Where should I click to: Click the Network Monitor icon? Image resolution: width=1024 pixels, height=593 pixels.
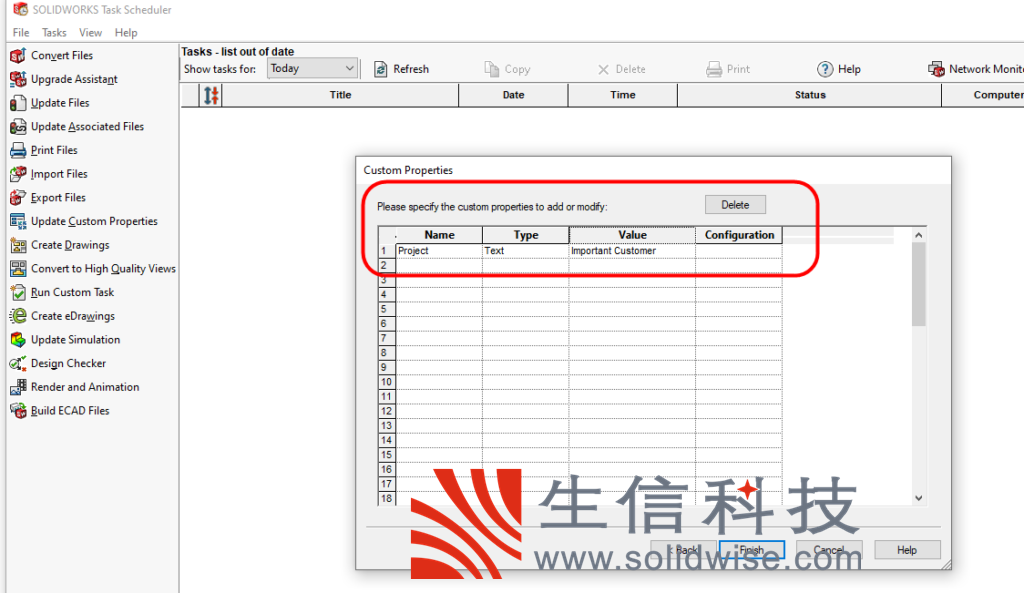pos(936,69)
